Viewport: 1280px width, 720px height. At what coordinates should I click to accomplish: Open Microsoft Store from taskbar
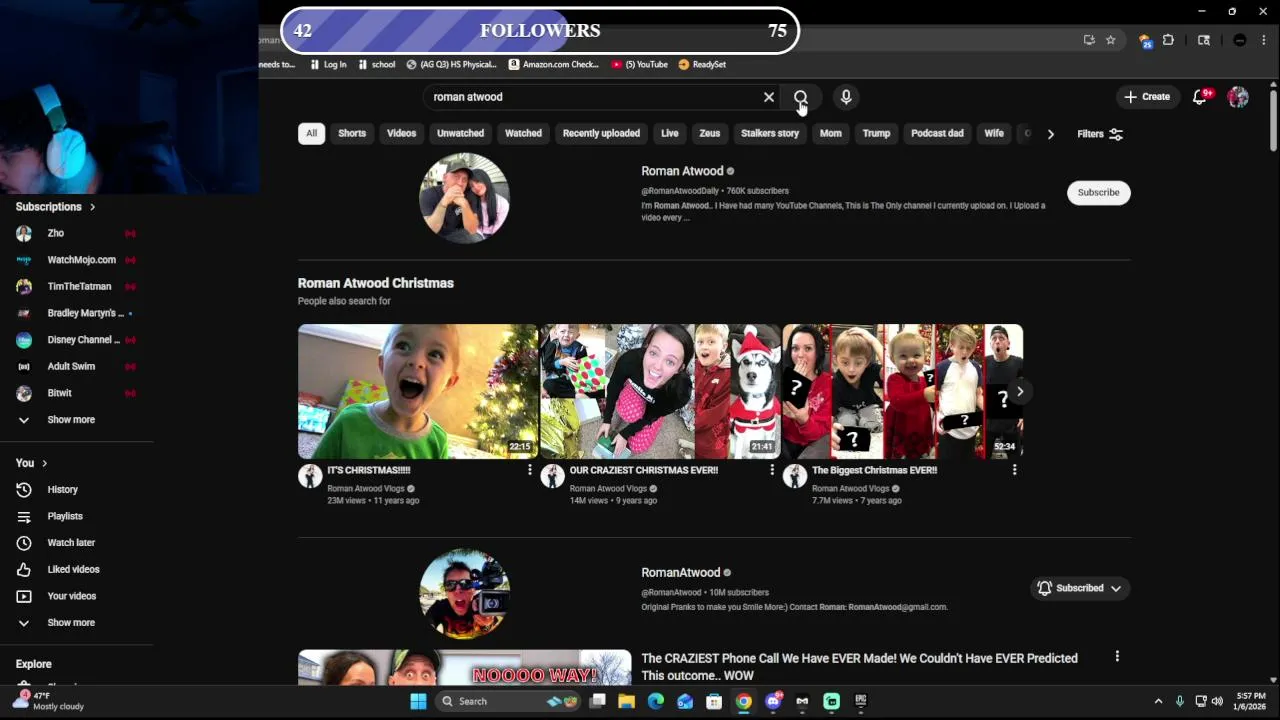(x=714, y=701)
